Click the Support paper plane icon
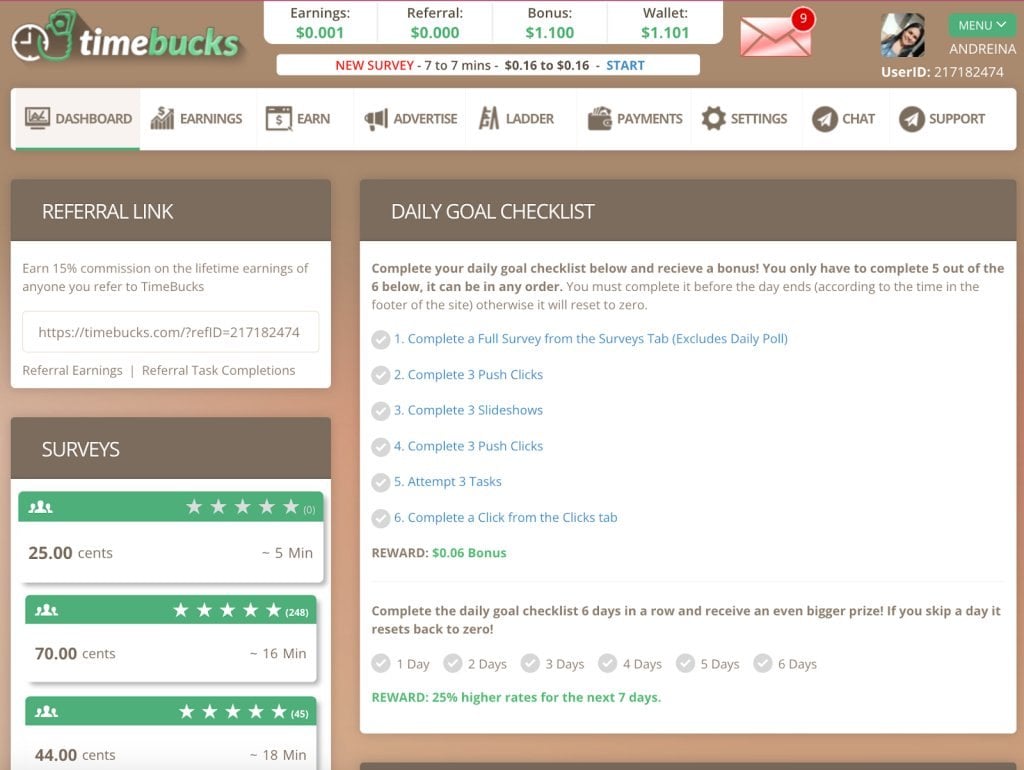1024x770 pixels. [912, 119]
